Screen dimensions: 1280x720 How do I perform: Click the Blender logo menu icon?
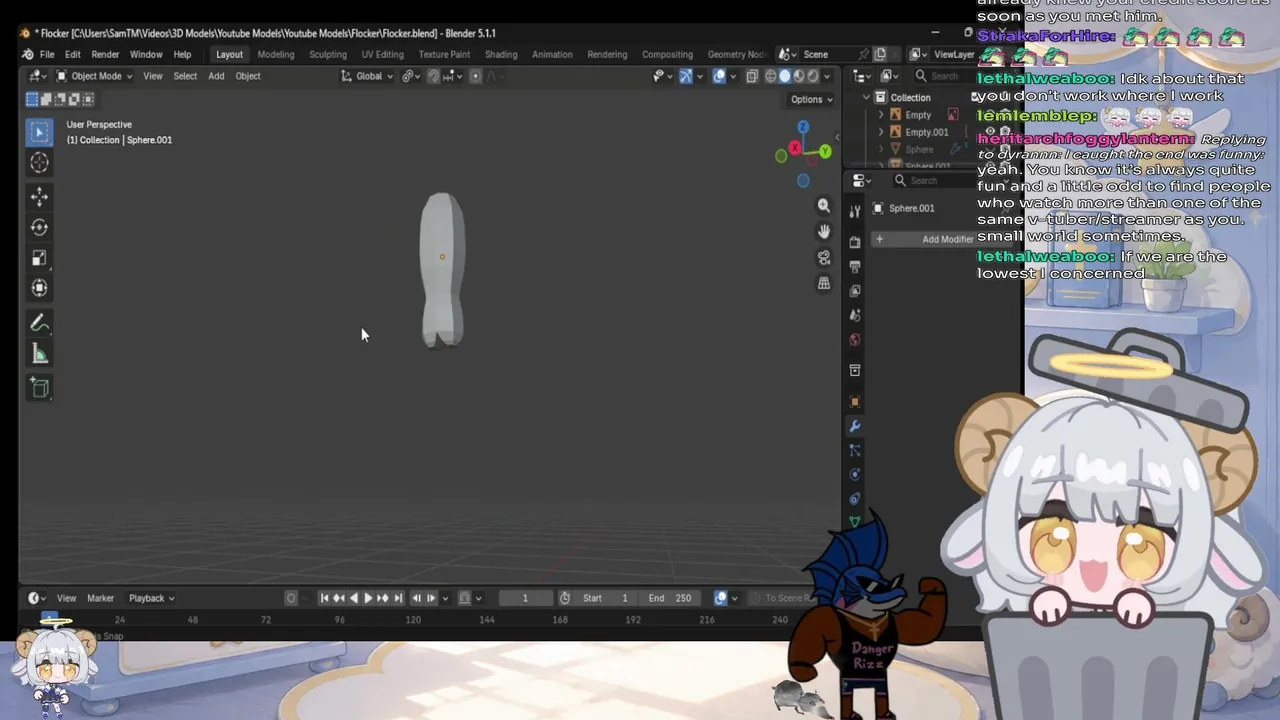click(27, 54)
